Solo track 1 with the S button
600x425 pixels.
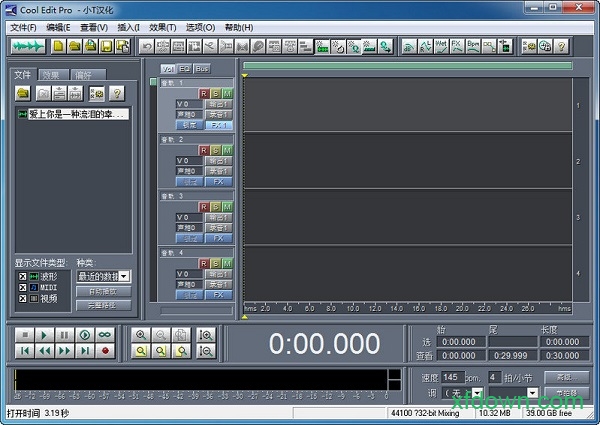click(216, 93)
